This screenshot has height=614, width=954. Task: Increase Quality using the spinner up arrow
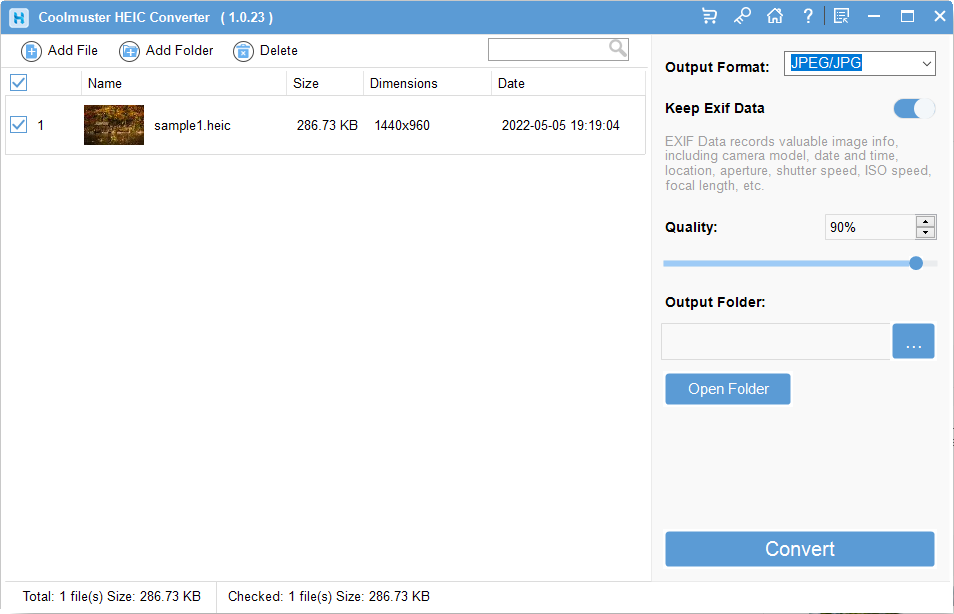point(925,221)
